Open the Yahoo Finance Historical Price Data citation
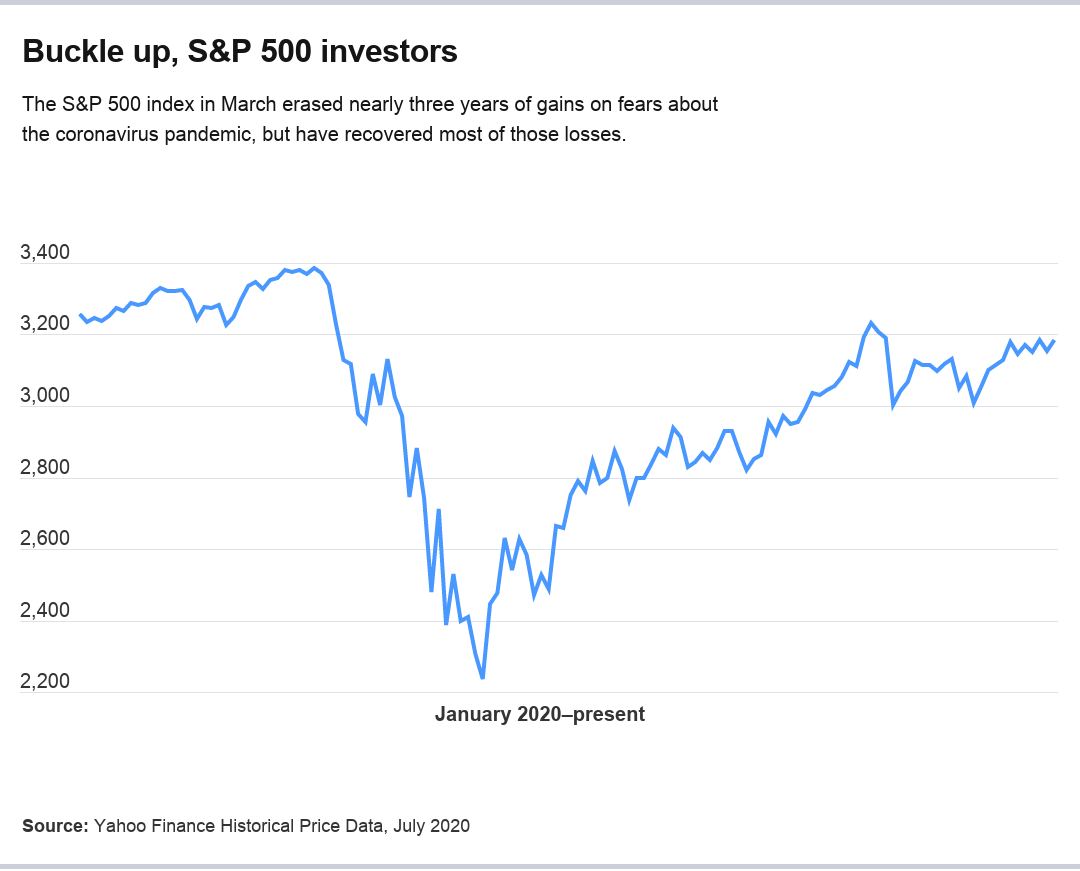1080x871 pixels. coord(238,826)
